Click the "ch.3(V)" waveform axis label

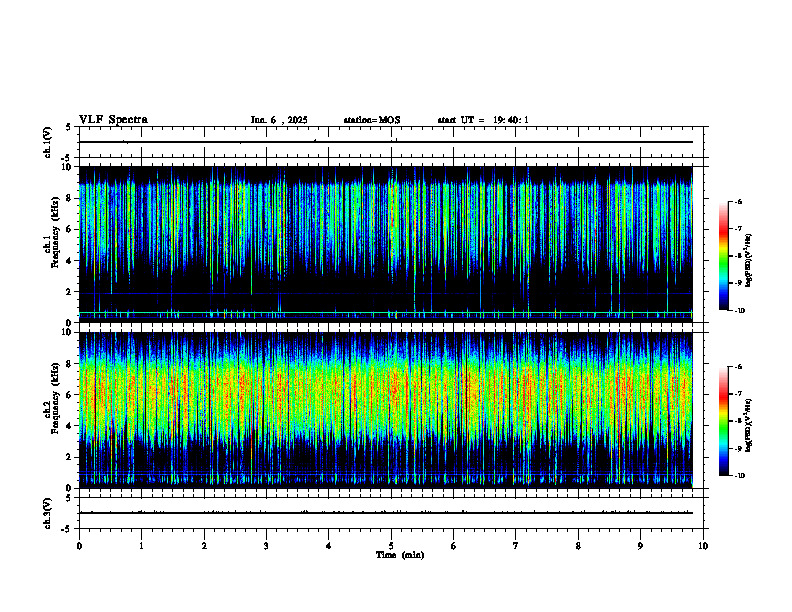coord(47,513)
